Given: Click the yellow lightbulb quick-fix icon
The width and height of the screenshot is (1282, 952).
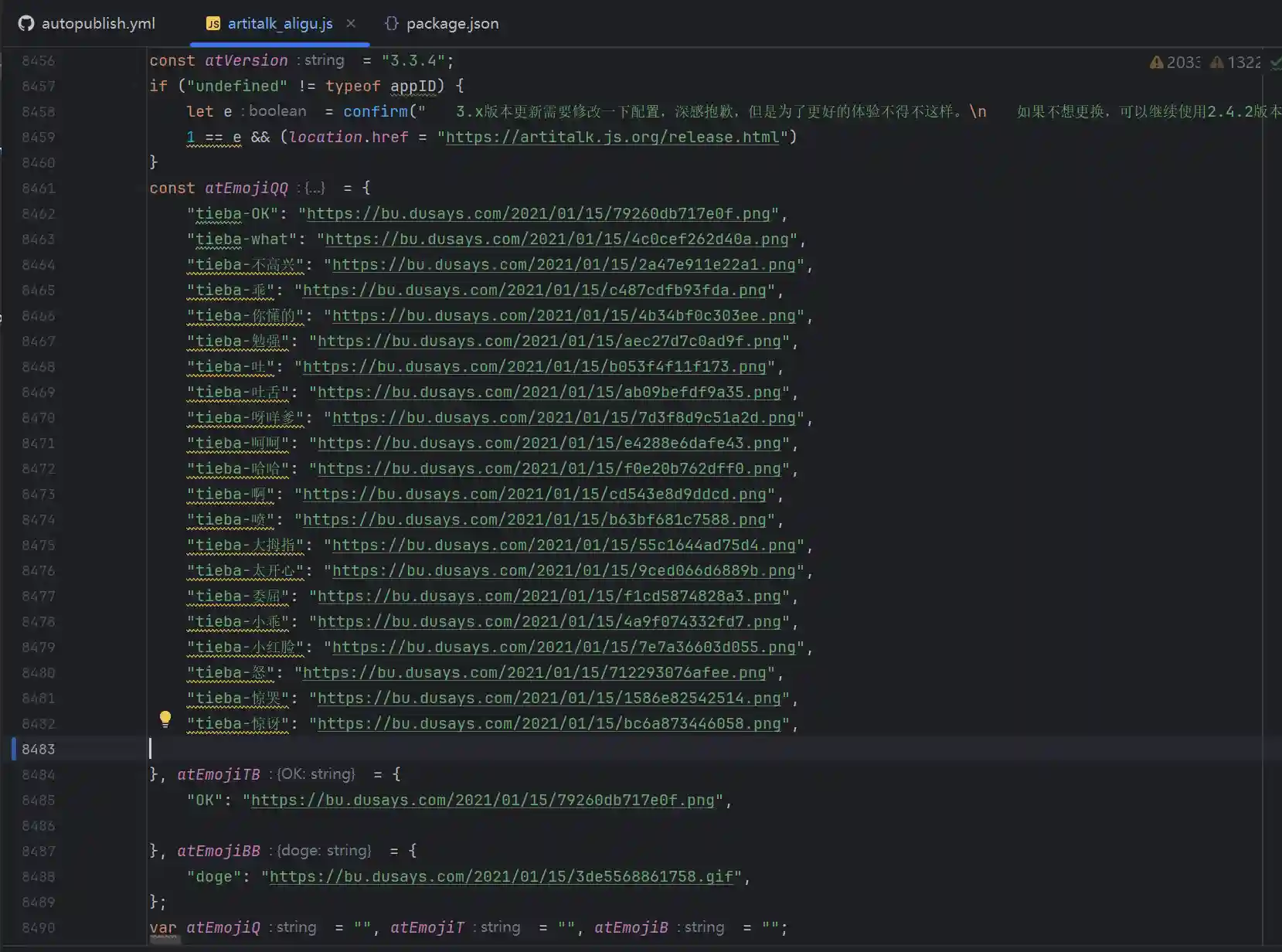Looking at the screenshot, I should 165,719.
